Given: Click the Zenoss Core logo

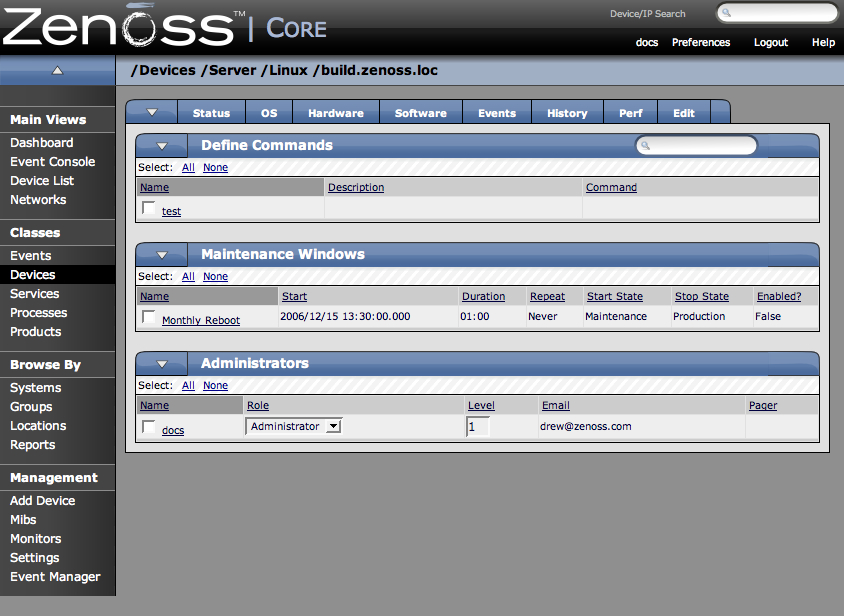Looking at the screenshot, I should click(164, 26).
